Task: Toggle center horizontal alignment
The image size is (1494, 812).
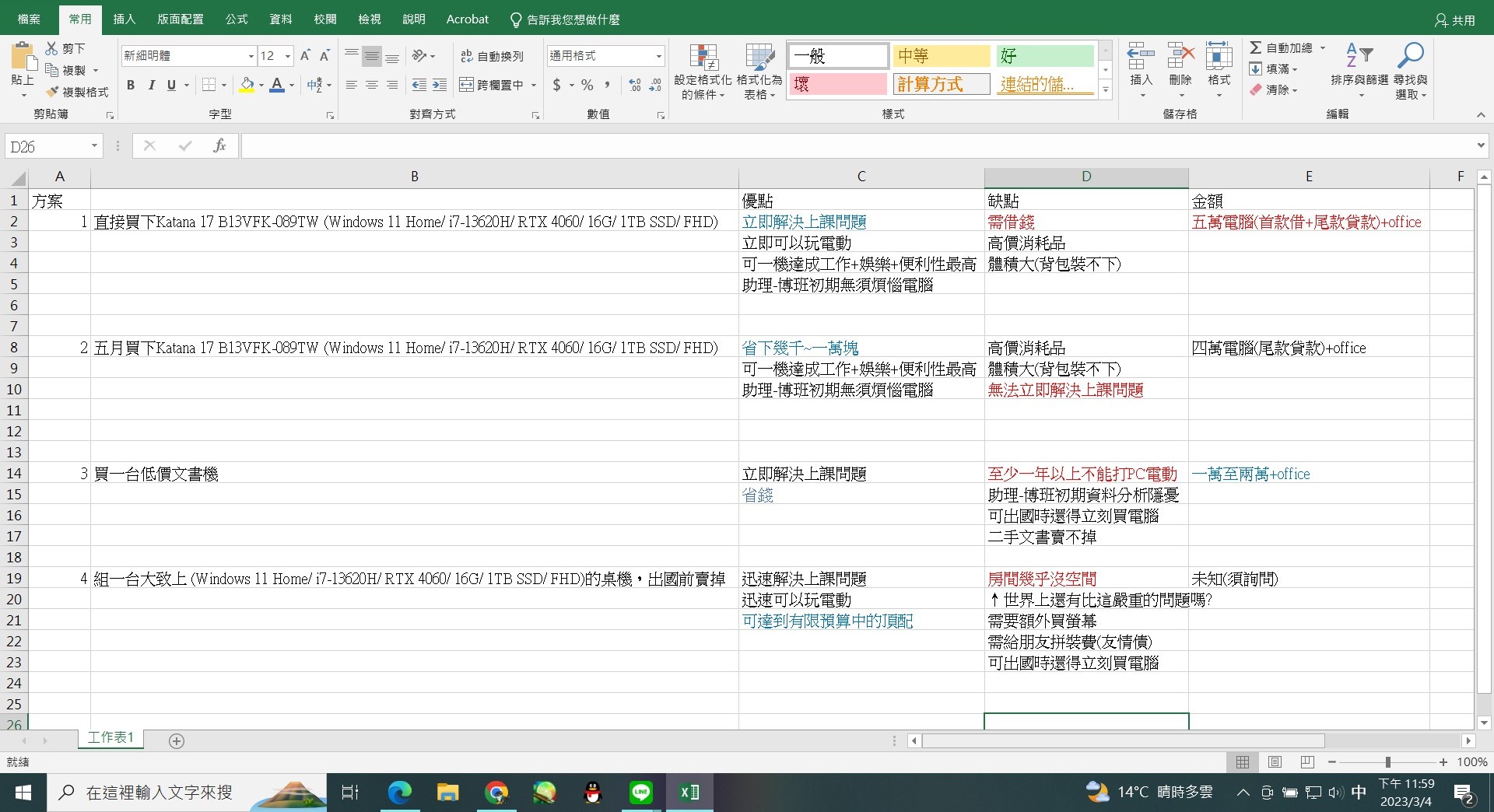Action: (372, 85)
